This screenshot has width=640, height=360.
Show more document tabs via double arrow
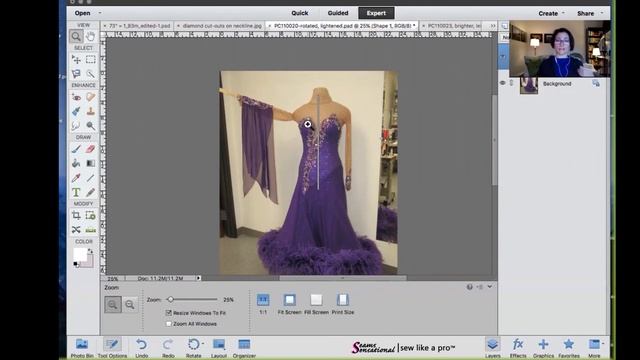point(493,26)
